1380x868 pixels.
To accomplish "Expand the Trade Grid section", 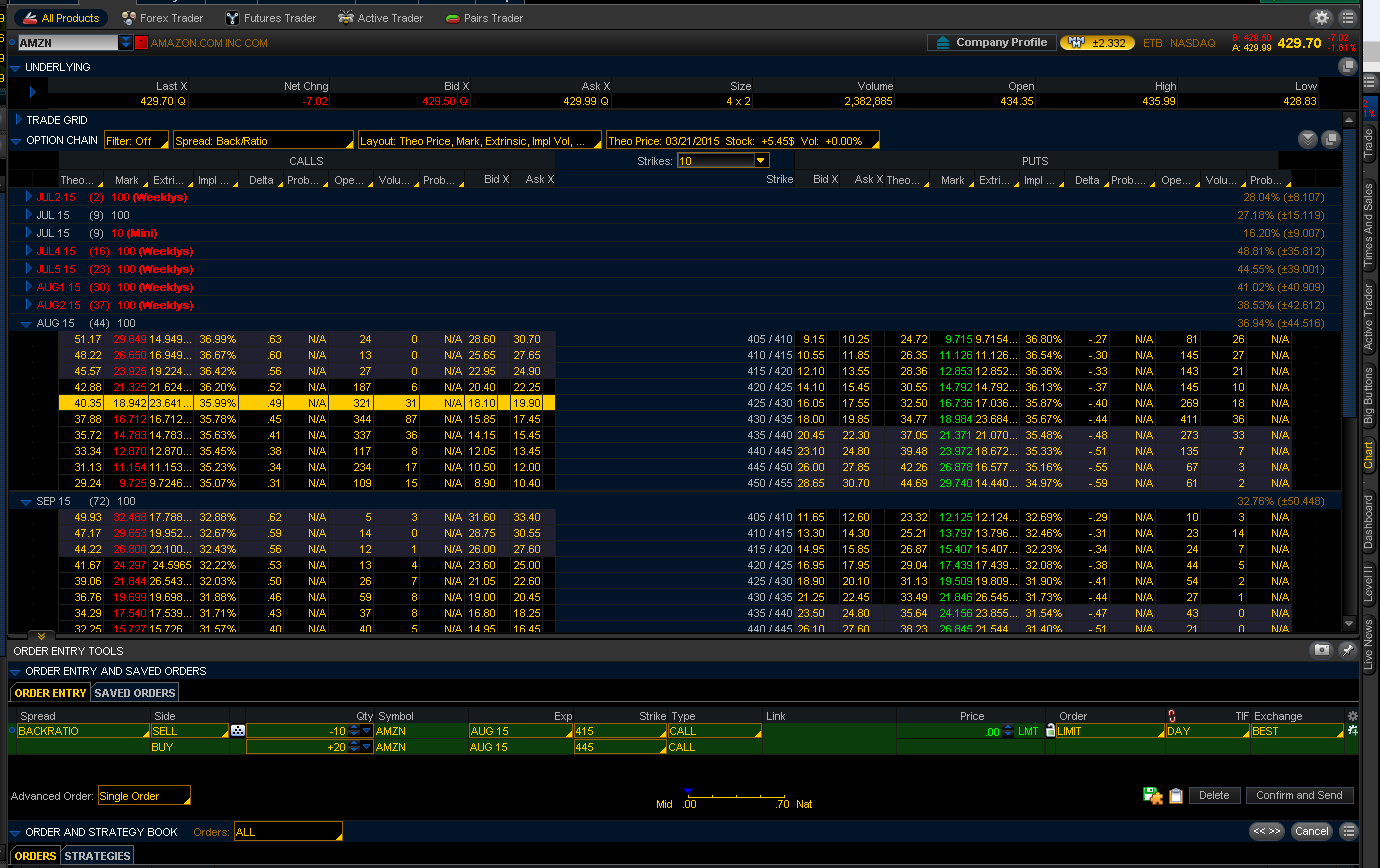I will click(17, 120).
